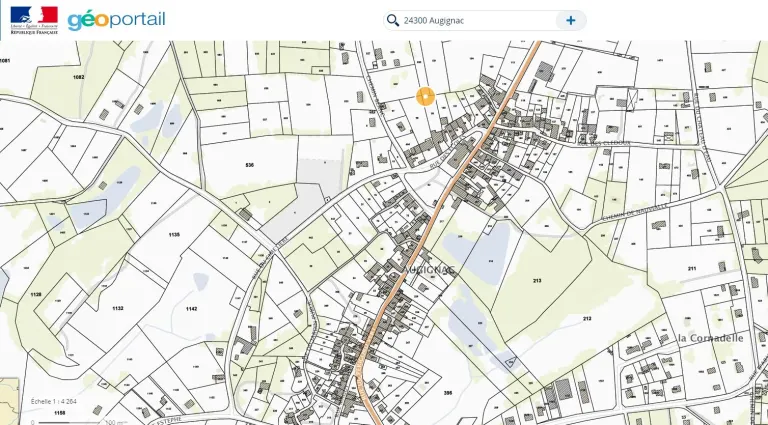Select cadastral parcel 1158
This screenshot has width=768, height=425.
60,413
